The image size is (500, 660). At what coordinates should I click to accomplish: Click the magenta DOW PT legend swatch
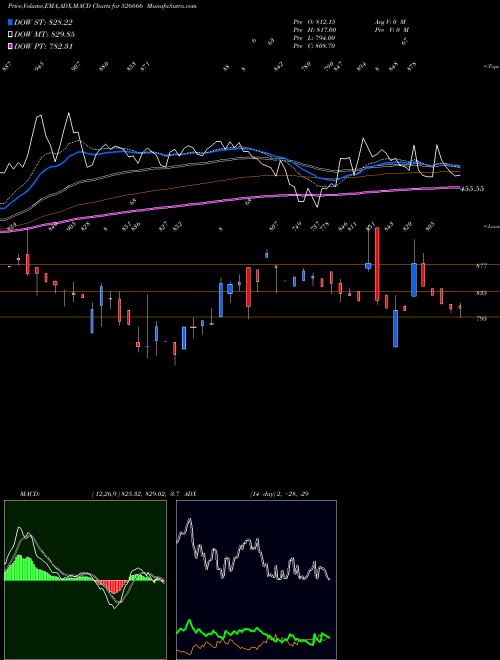(11, 46)
